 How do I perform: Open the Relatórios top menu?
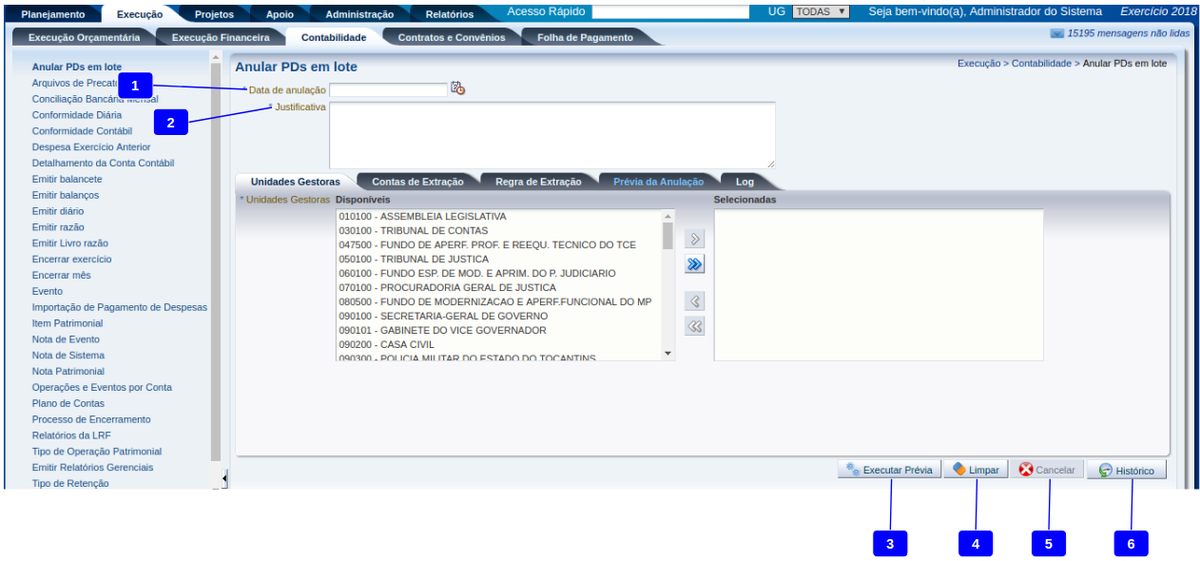pyautogui.click(x=449, y=14)
